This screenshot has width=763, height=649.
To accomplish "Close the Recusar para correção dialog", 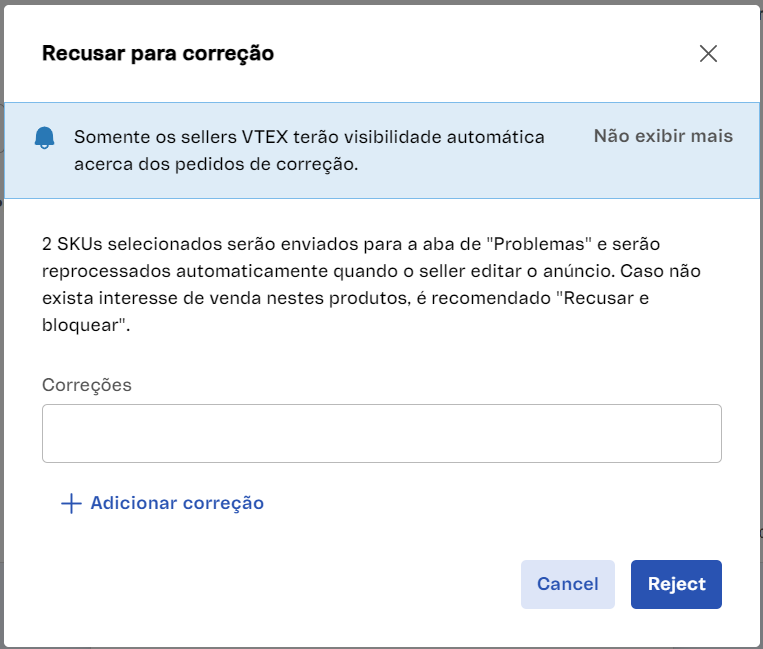I will [x=708, y=54].
